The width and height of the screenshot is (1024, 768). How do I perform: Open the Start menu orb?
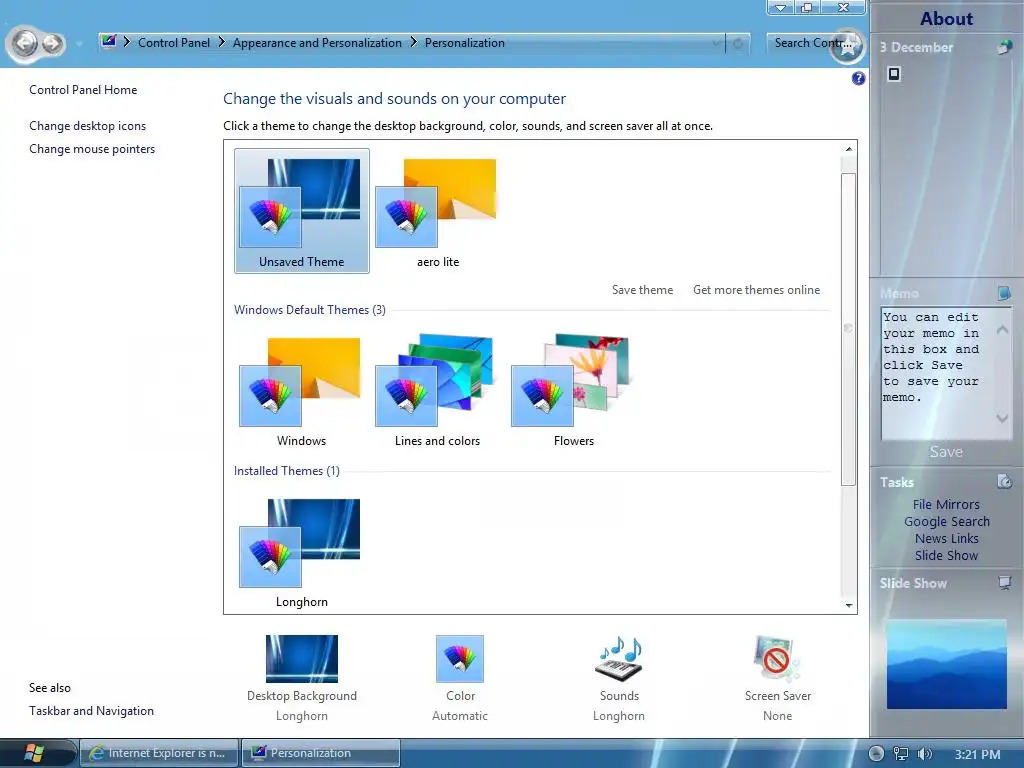click(x=34, y=753)
